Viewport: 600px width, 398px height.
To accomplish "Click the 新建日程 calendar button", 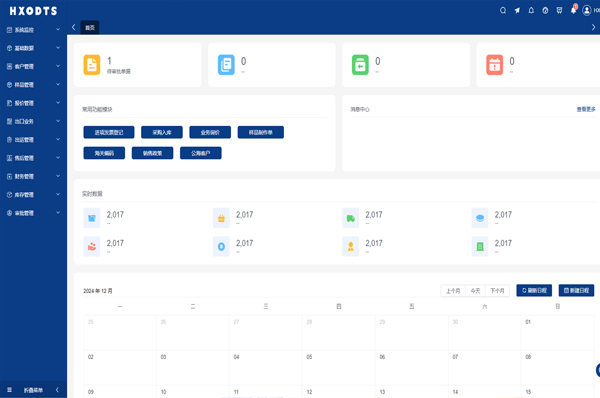I will [x=576, y=290].
